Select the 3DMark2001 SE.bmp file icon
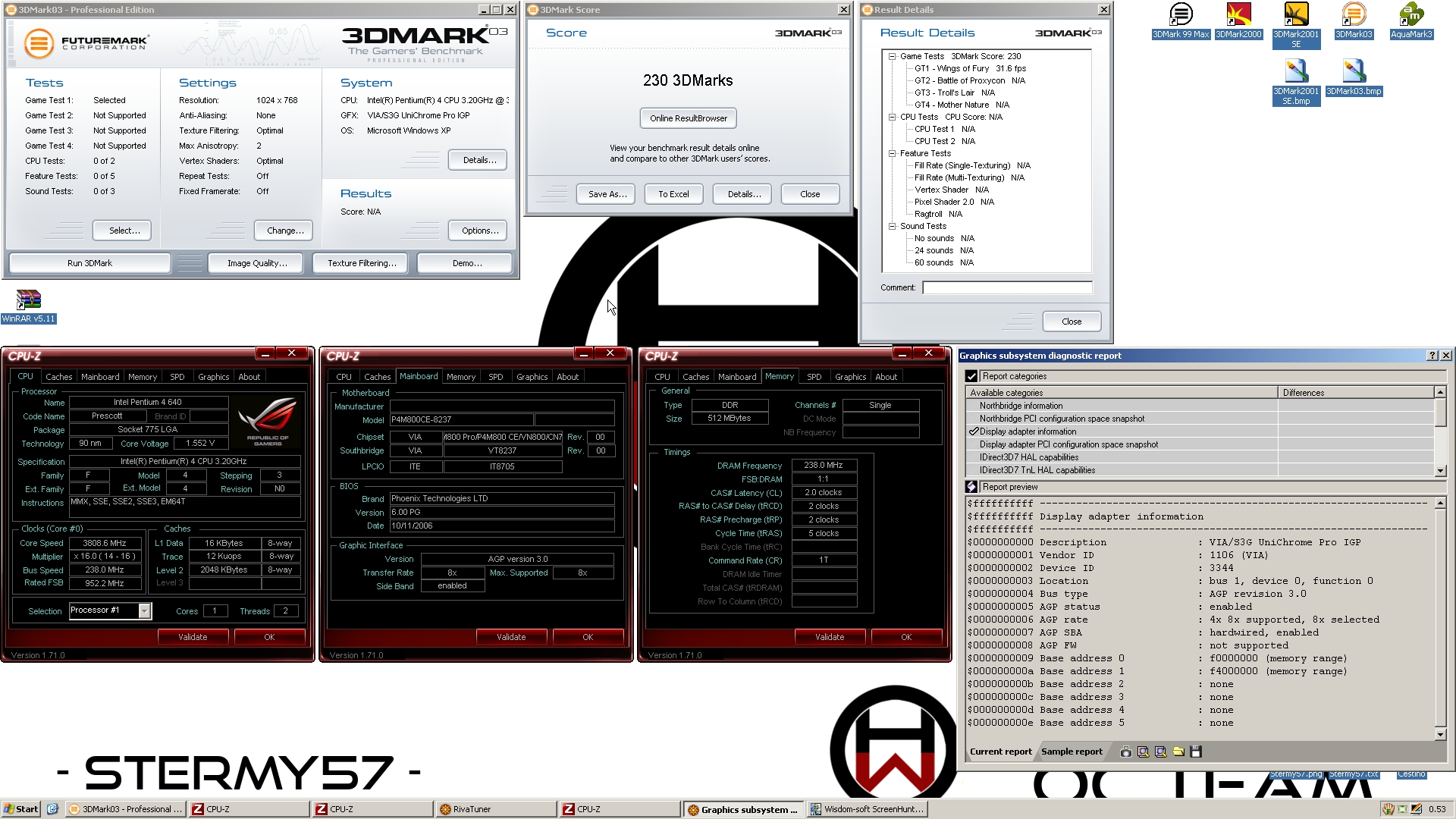The image size is (1456, 819). pos(1296,82)
